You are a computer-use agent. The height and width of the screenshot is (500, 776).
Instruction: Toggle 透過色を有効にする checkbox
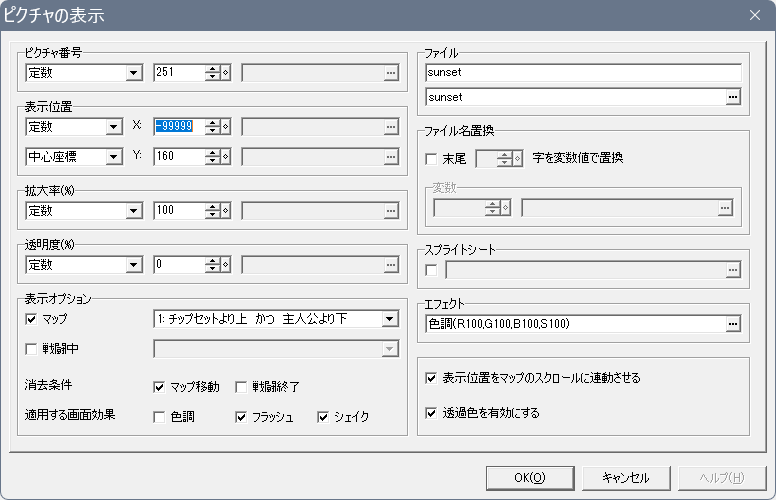tap(431, 413)
